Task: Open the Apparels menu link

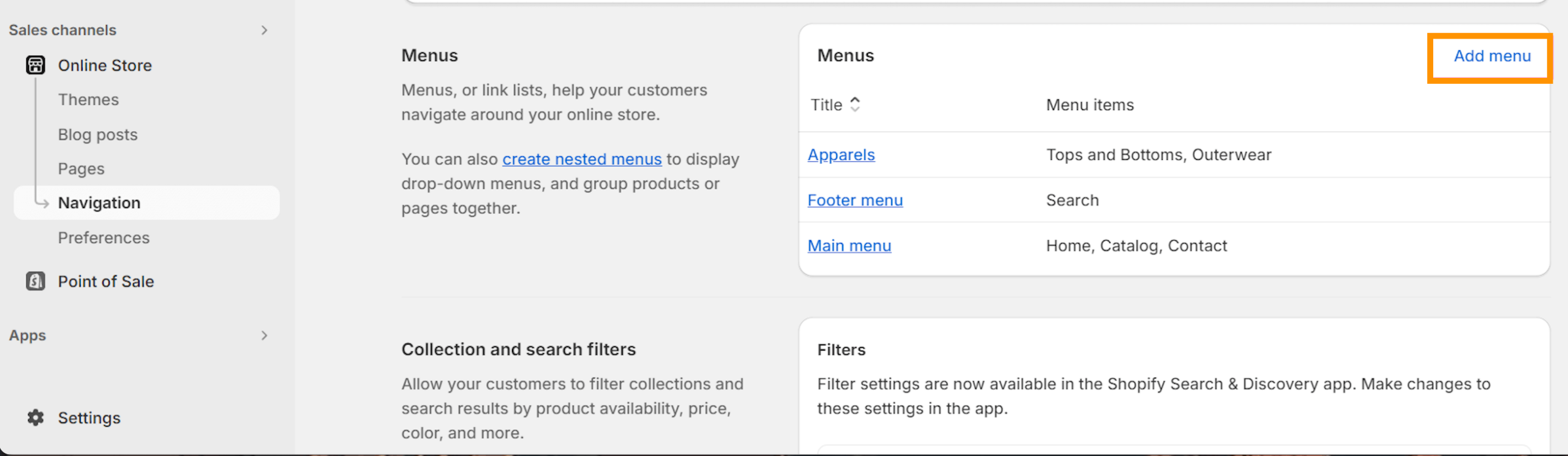Action: (841, 155)
